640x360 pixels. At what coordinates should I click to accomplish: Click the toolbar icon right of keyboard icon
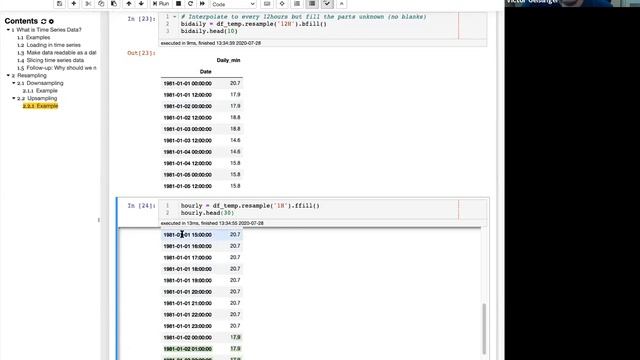282,4
